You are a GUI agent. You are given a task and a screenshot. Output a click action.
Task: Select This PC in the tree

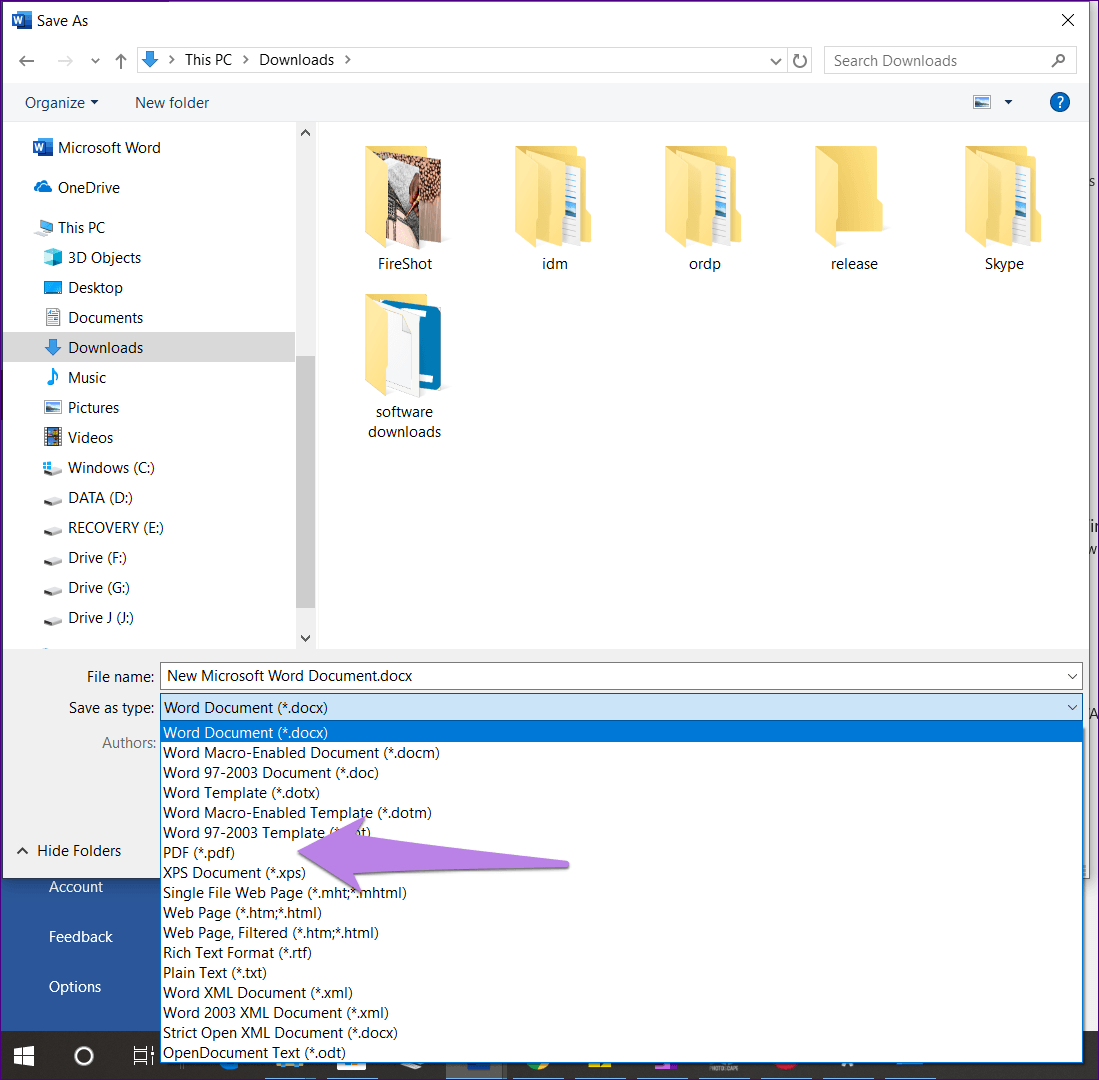coord(71,228)
